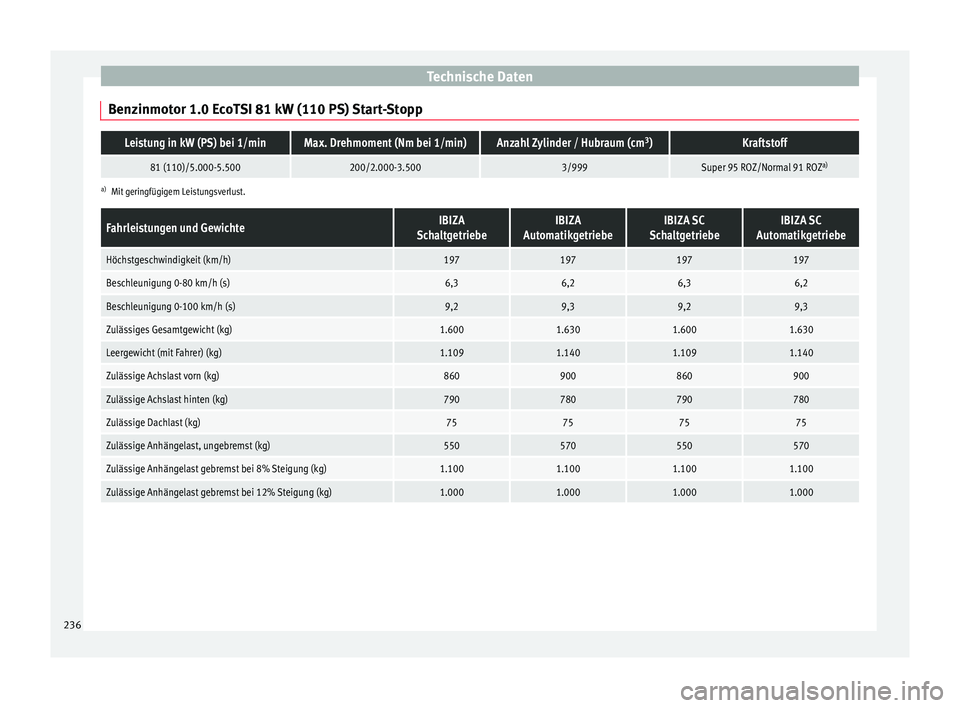
Task: Click Leergewicht 1.140 under IBIZA SC Automatikgetriebe
Action: [801, 353]
